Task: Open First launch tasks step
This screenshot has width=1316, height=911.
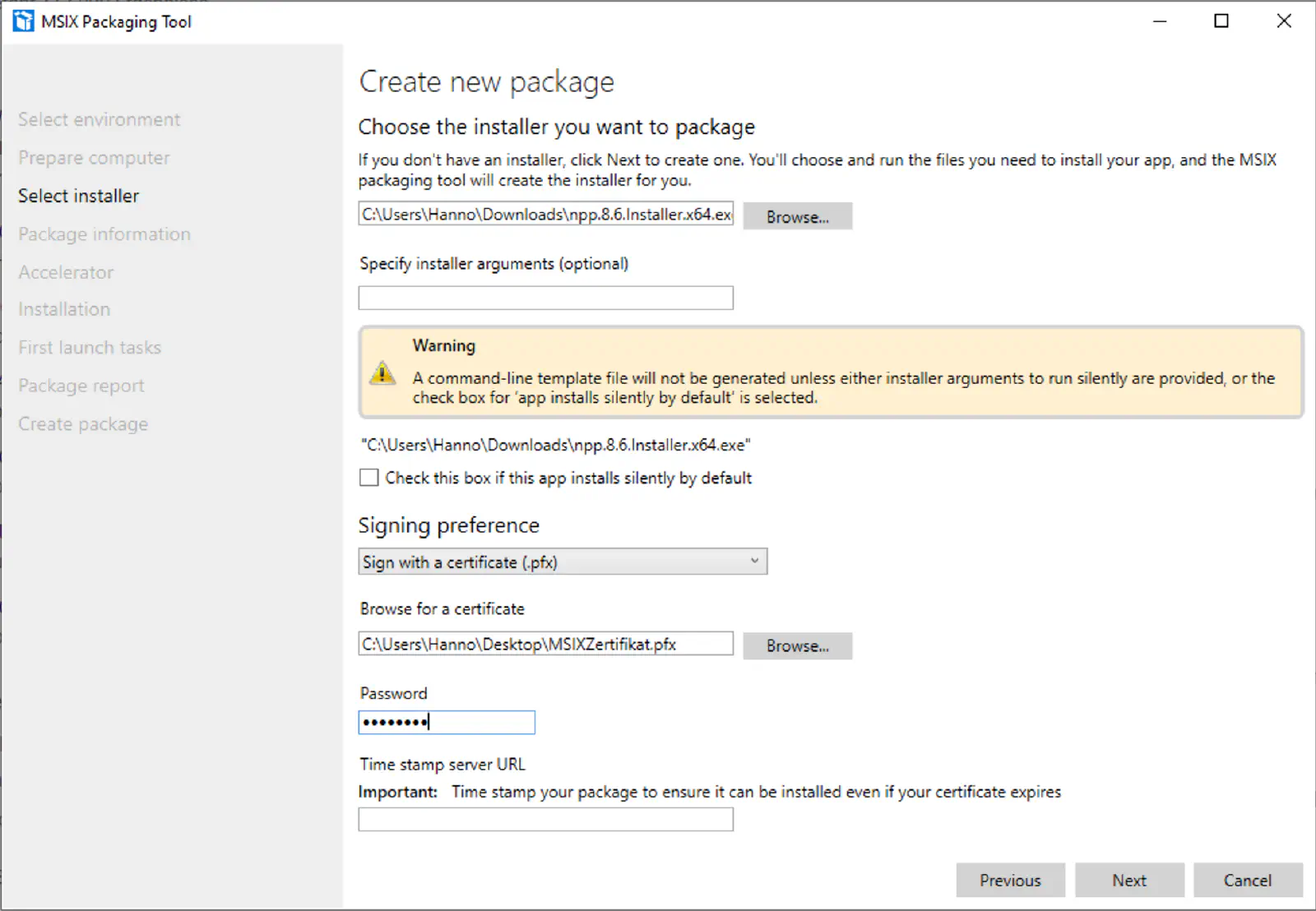Action: pos(90,348)
